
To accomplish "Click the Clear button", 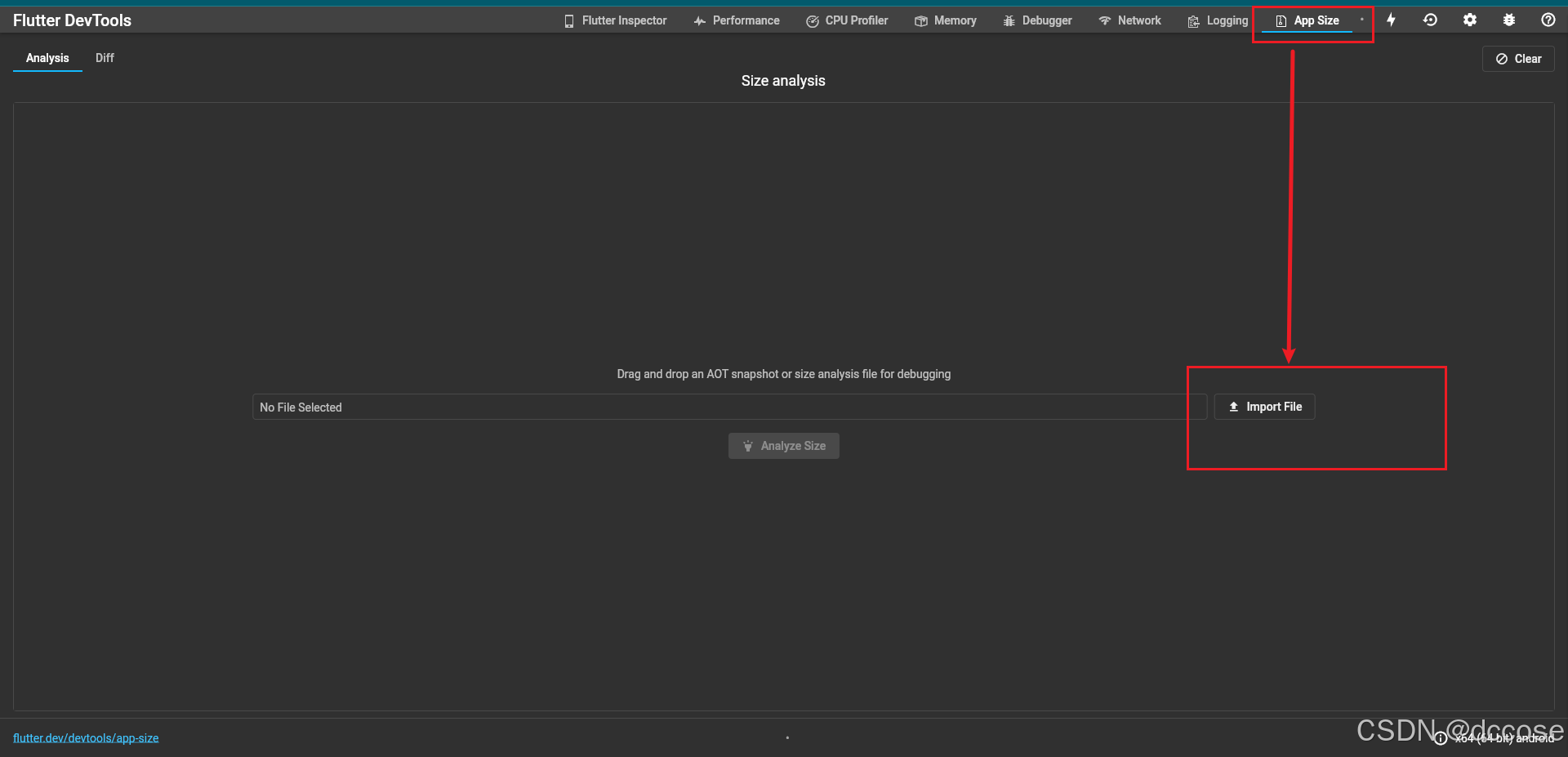I will [1518, 59].
